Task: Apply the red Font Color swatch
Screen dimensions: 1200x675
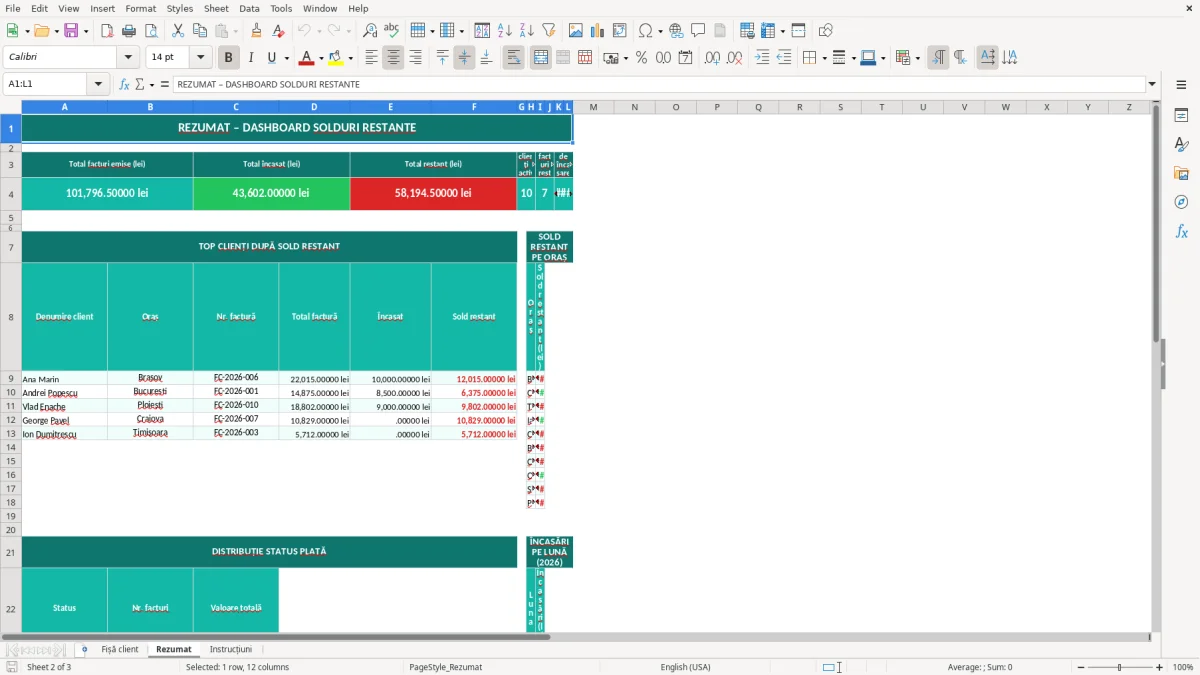Action: click(307, 58)
